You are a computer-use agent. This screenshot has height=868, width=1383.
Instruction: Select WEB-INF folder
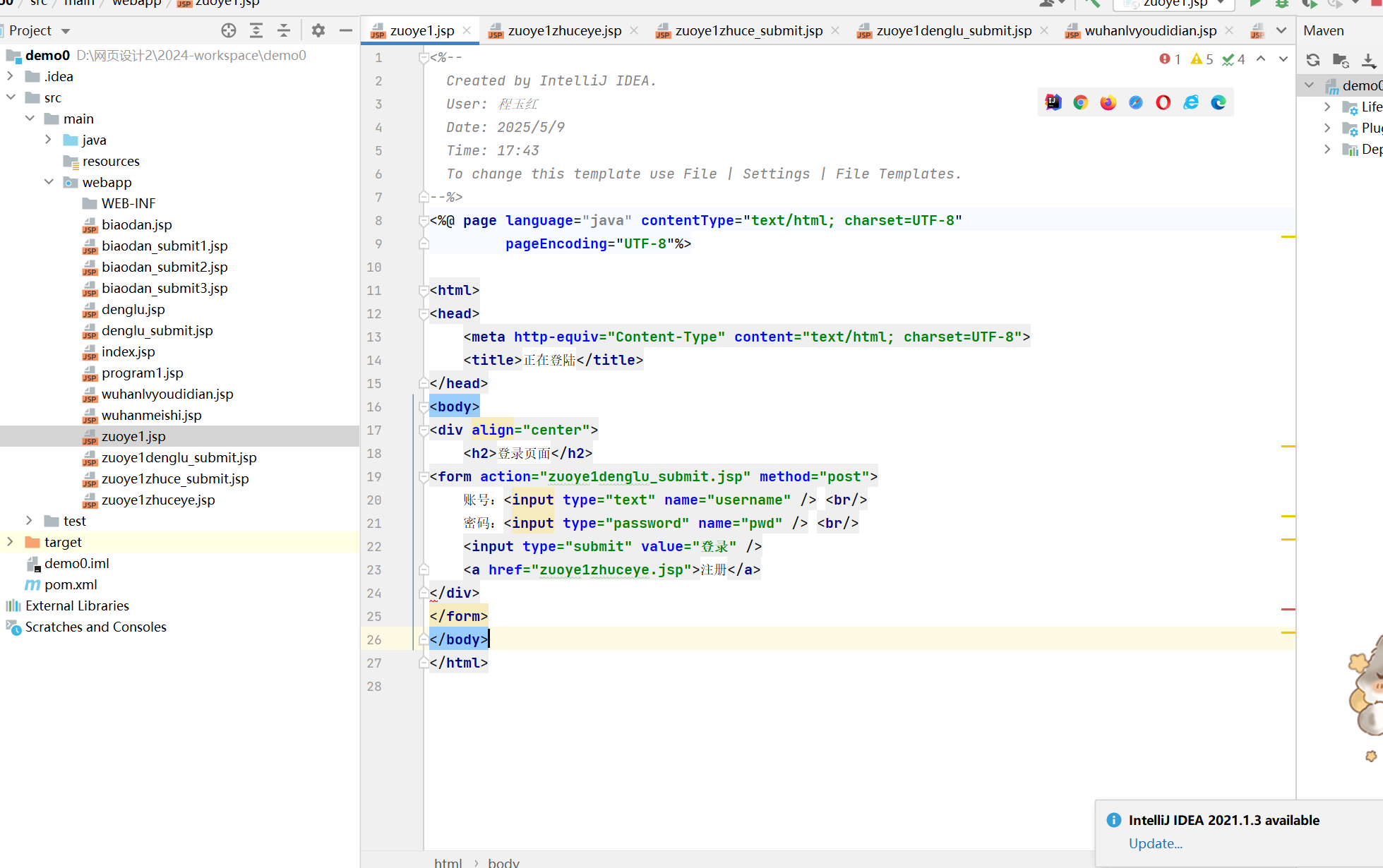tap(128, 203)
